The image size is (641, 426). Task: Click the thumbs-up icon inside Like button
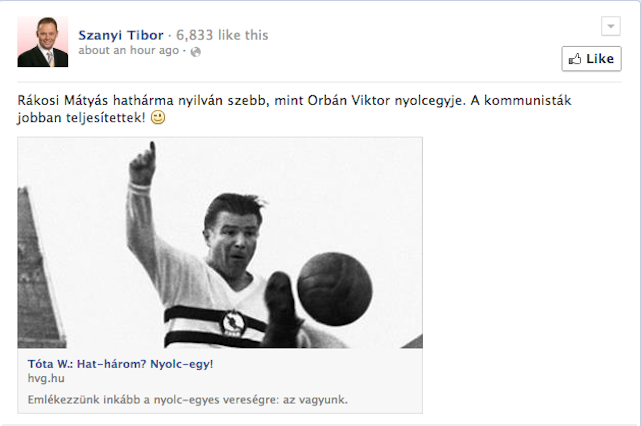575,59
